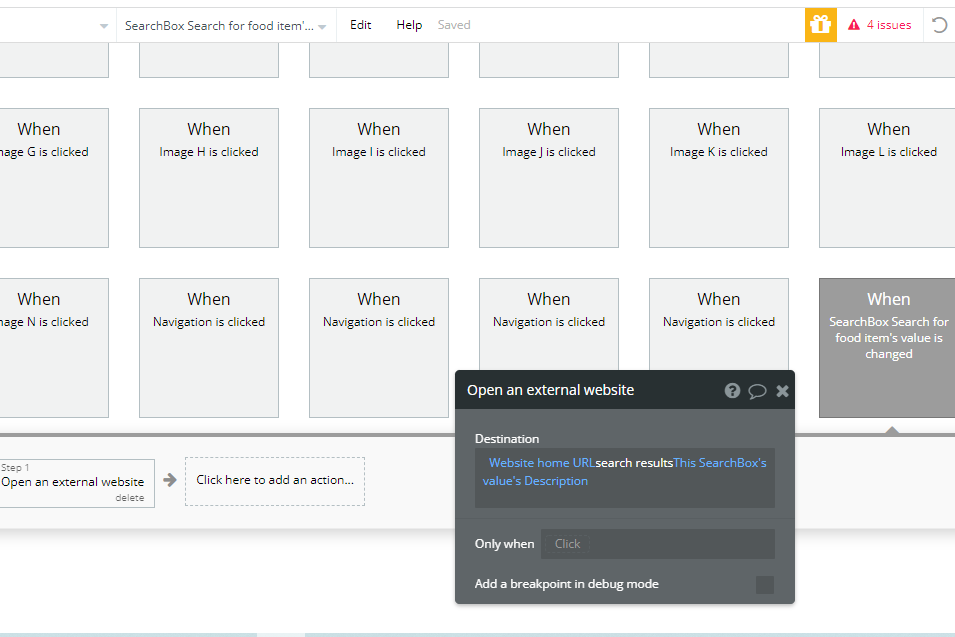This screenshot has width=955, height=637.
Task: Click the arrow between workflow steps
Action: pos(170,480)
